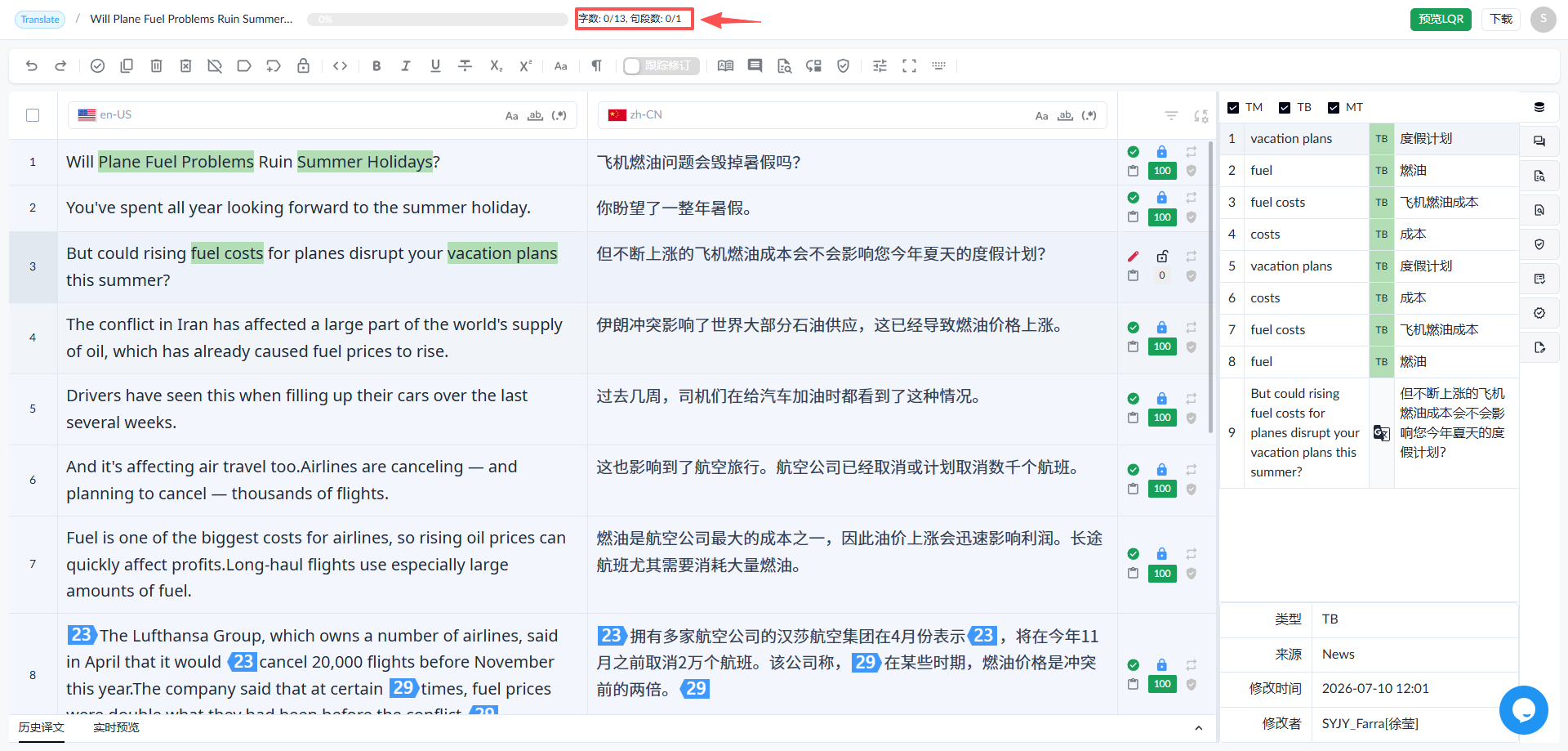Click the lock segment icon in toolbar
Viewport: 1568px width, 751px height.
(x=303, y=66)
